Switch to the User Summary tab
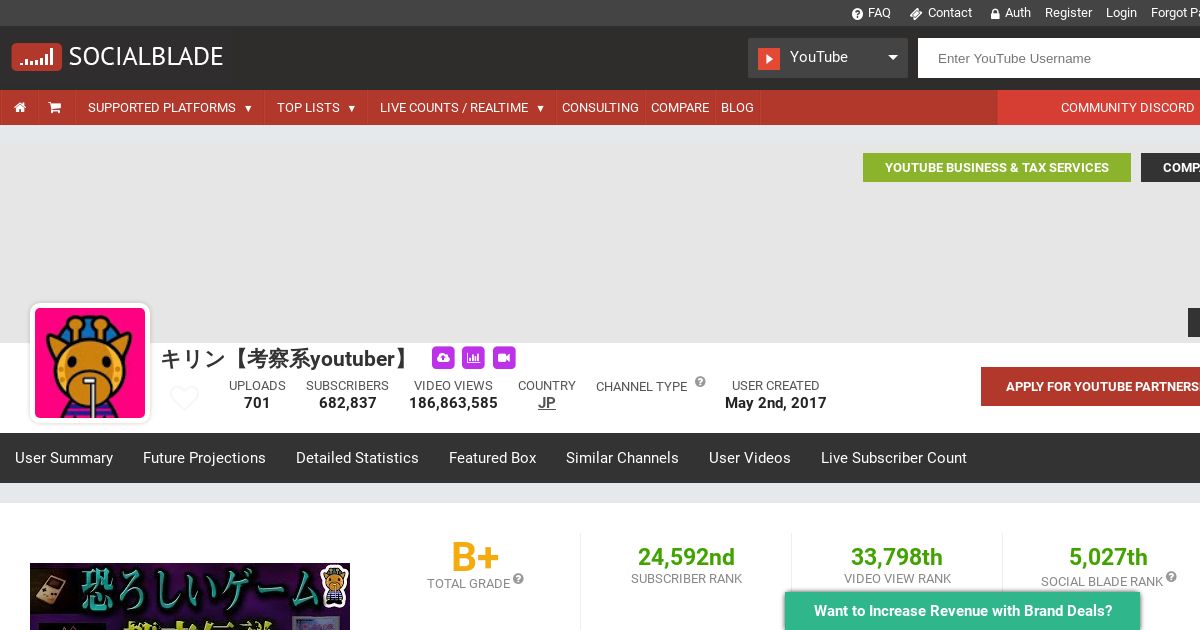Image resolution: width=1200 pixels, height=630 pixels. (x=64, y=458)
